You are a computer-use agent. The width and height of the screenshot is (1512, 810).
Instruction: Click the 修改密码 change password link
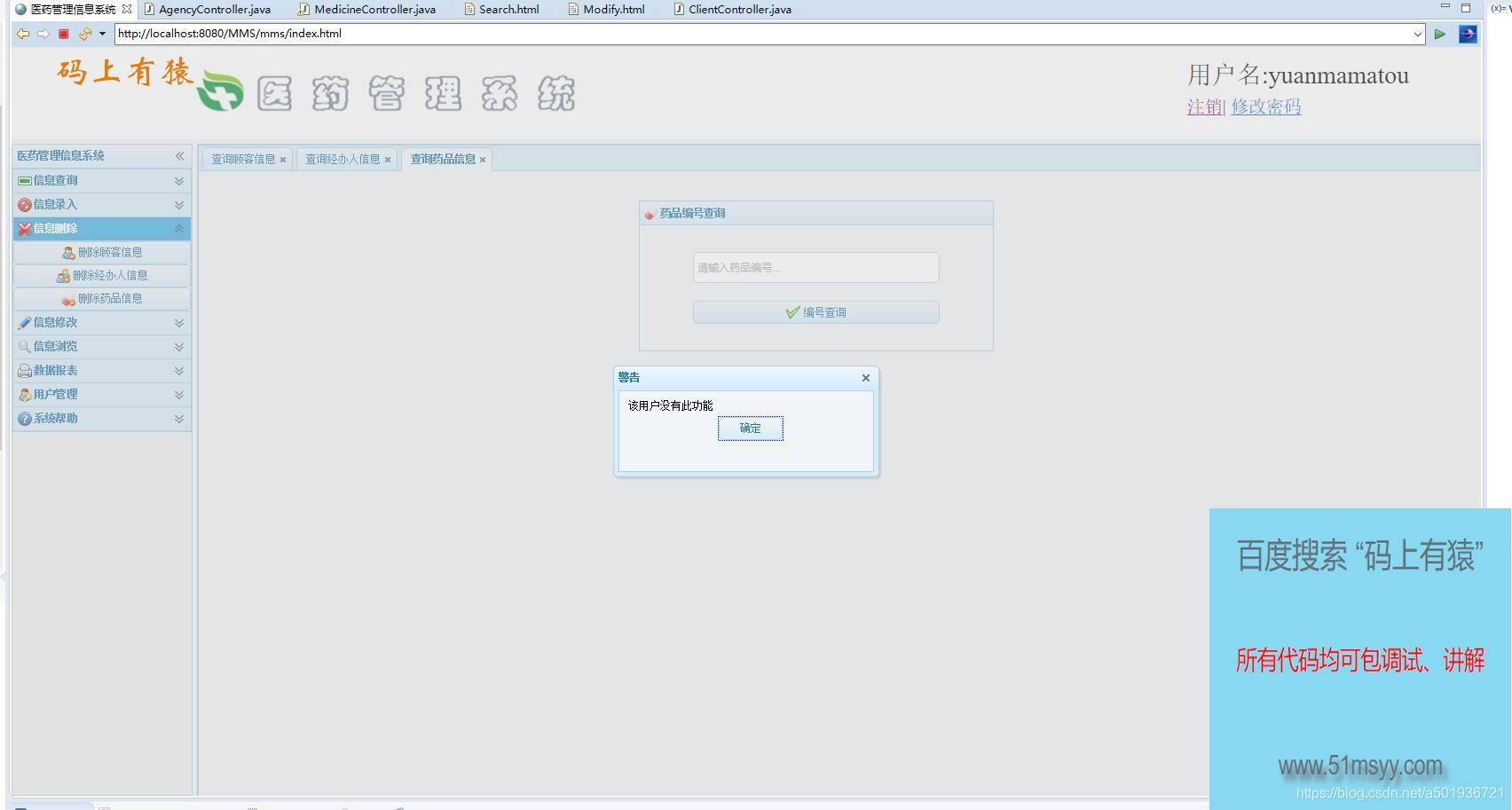tap(1266, 106)
